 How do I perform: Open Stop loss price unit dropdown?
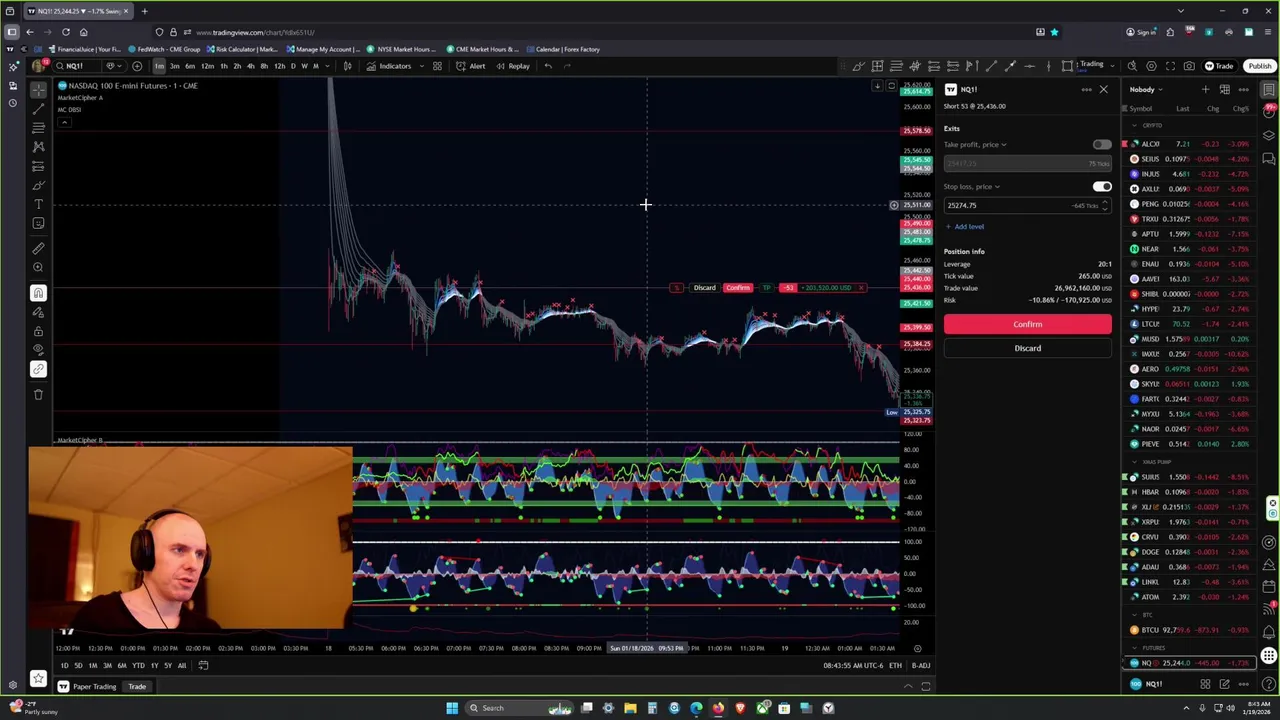click(x=972, y=187)
